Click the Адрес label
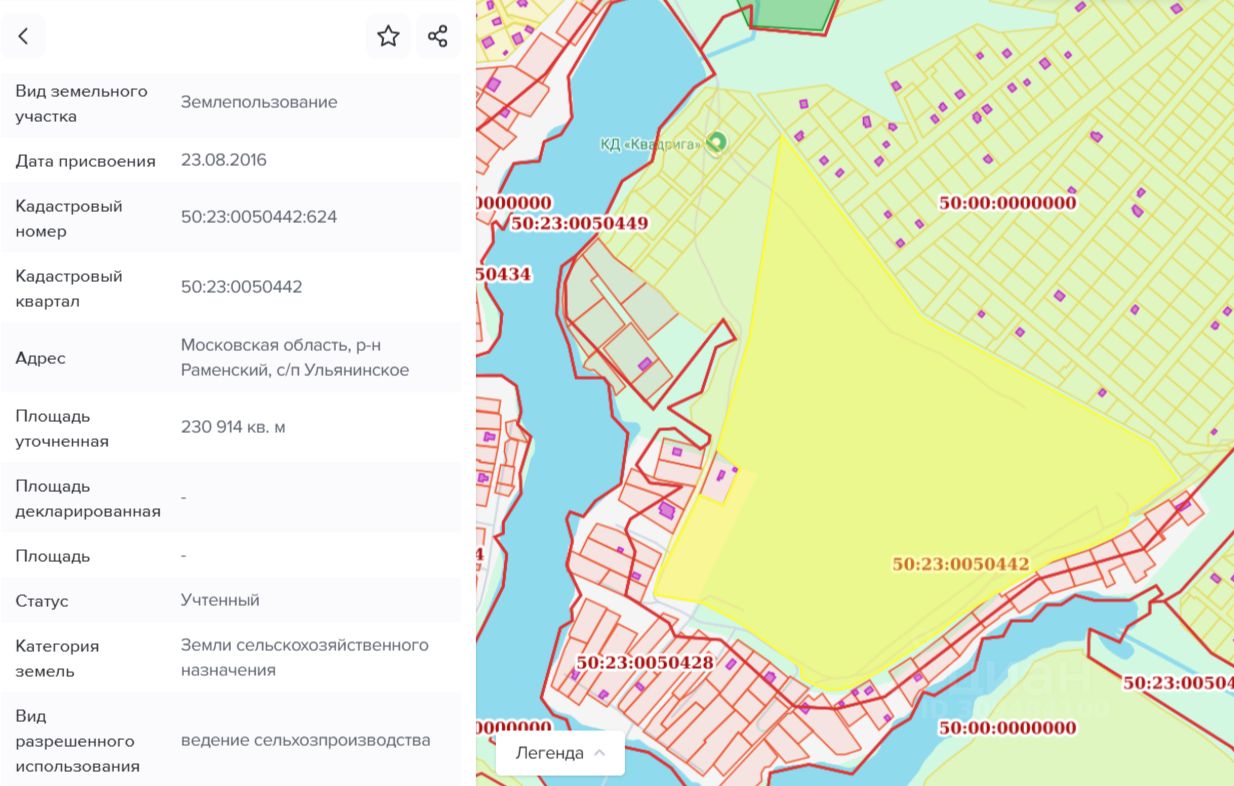The height and width of the screenshot is (786, 1234). point(41,358)
